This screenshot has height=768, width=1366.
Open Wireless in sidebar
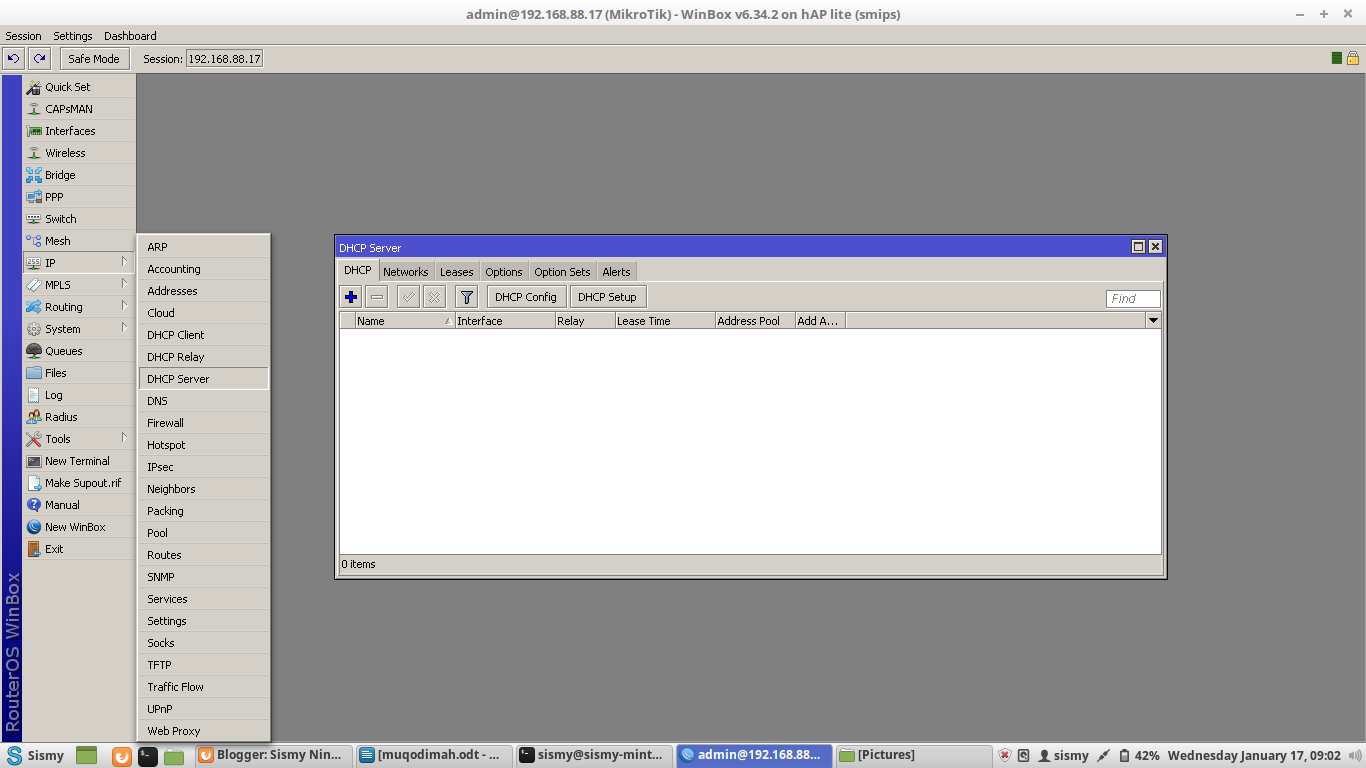pyautogui.click(x=79, y=153)
